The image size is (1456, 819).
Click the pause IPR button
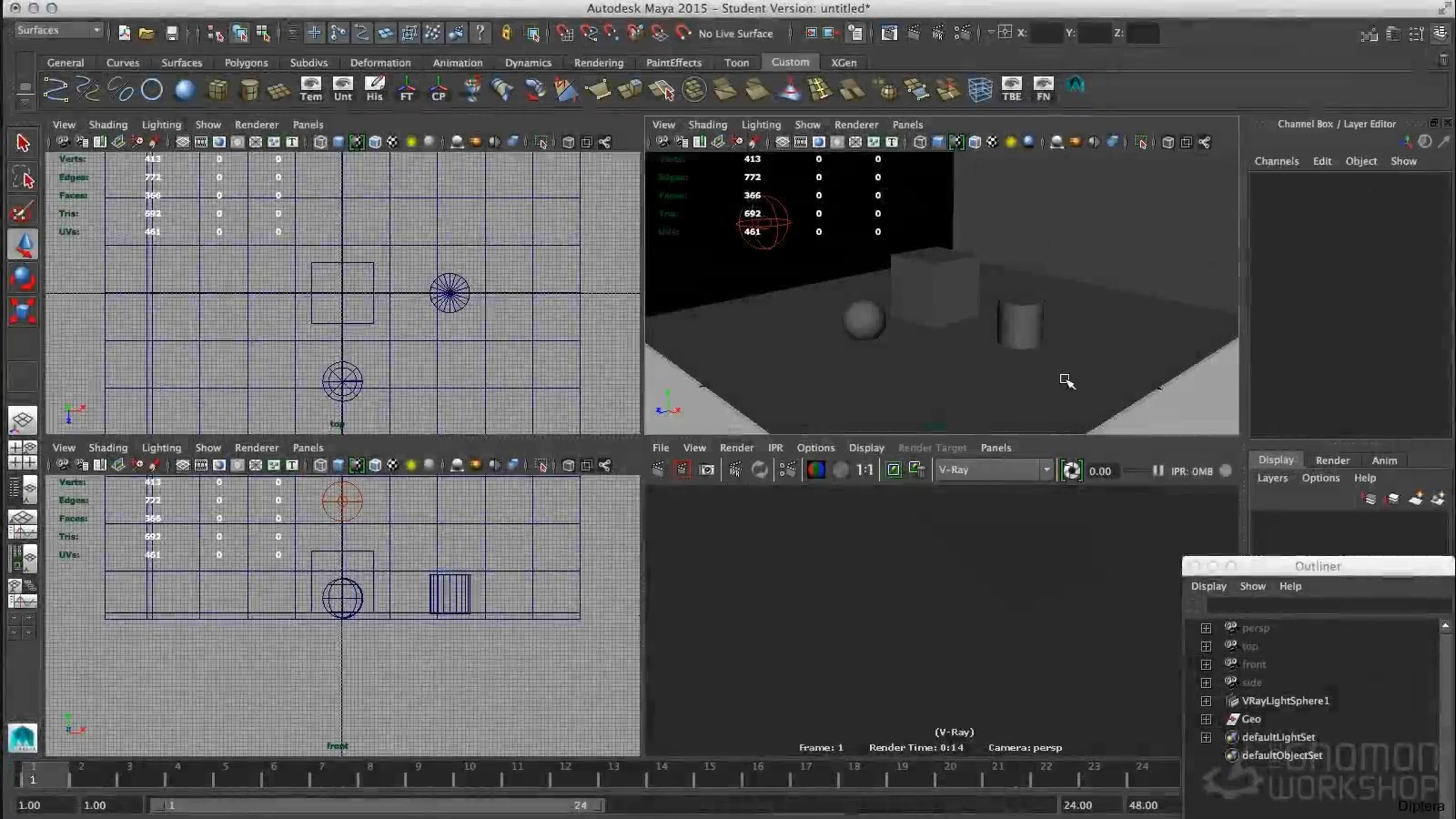click(x=1158, y=470)
